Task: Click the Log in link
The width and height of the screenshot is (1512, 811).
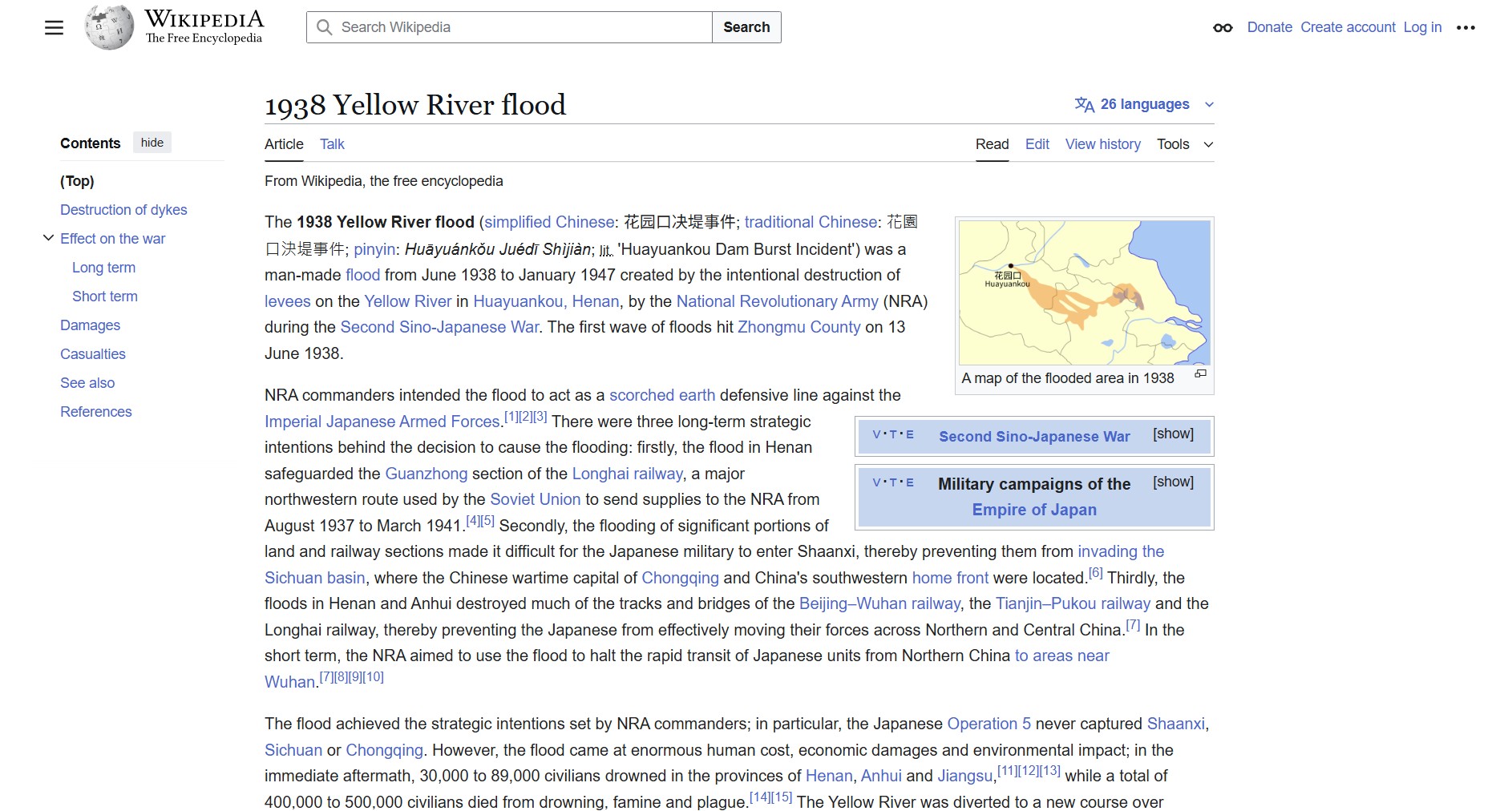Action: 1422,27
